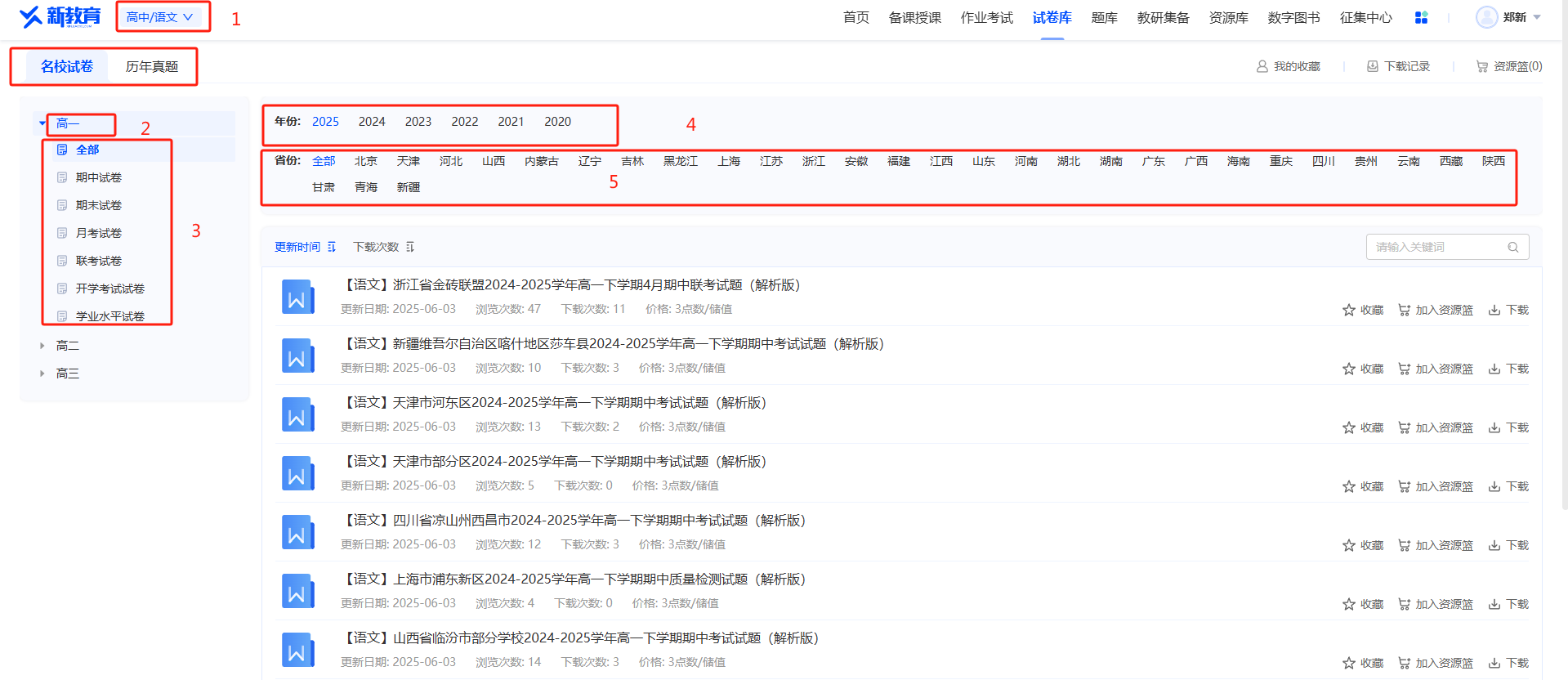Filter province by 陕西
Screen dimensions: 1568x680
[1494, 161]
